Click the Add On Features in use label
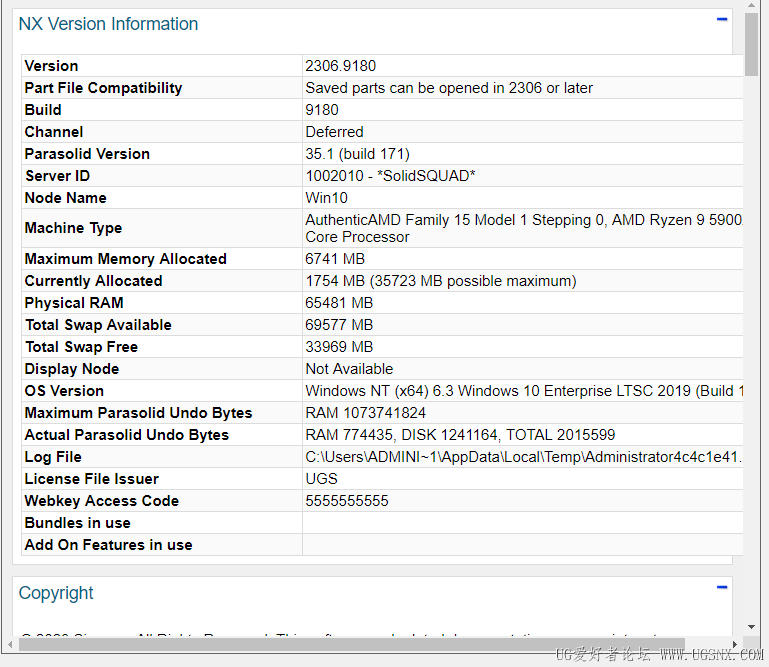 (x=108, y=545)
